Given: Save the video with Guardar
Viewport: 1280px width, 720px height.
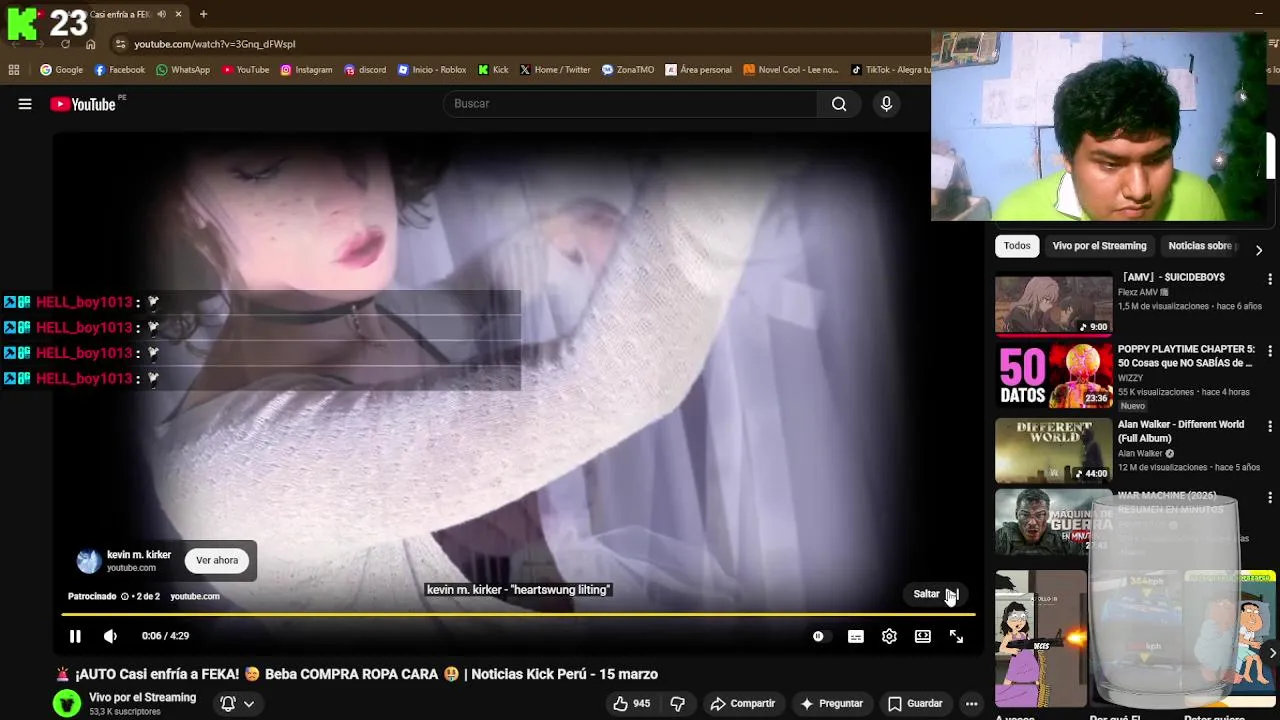Looking at the screenshot, I should coord(915,704).
